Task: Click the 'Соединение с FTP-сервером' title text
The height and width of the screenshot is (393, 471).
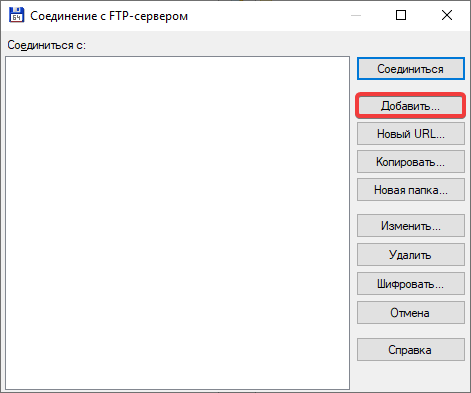Action: tap(109, 16)
